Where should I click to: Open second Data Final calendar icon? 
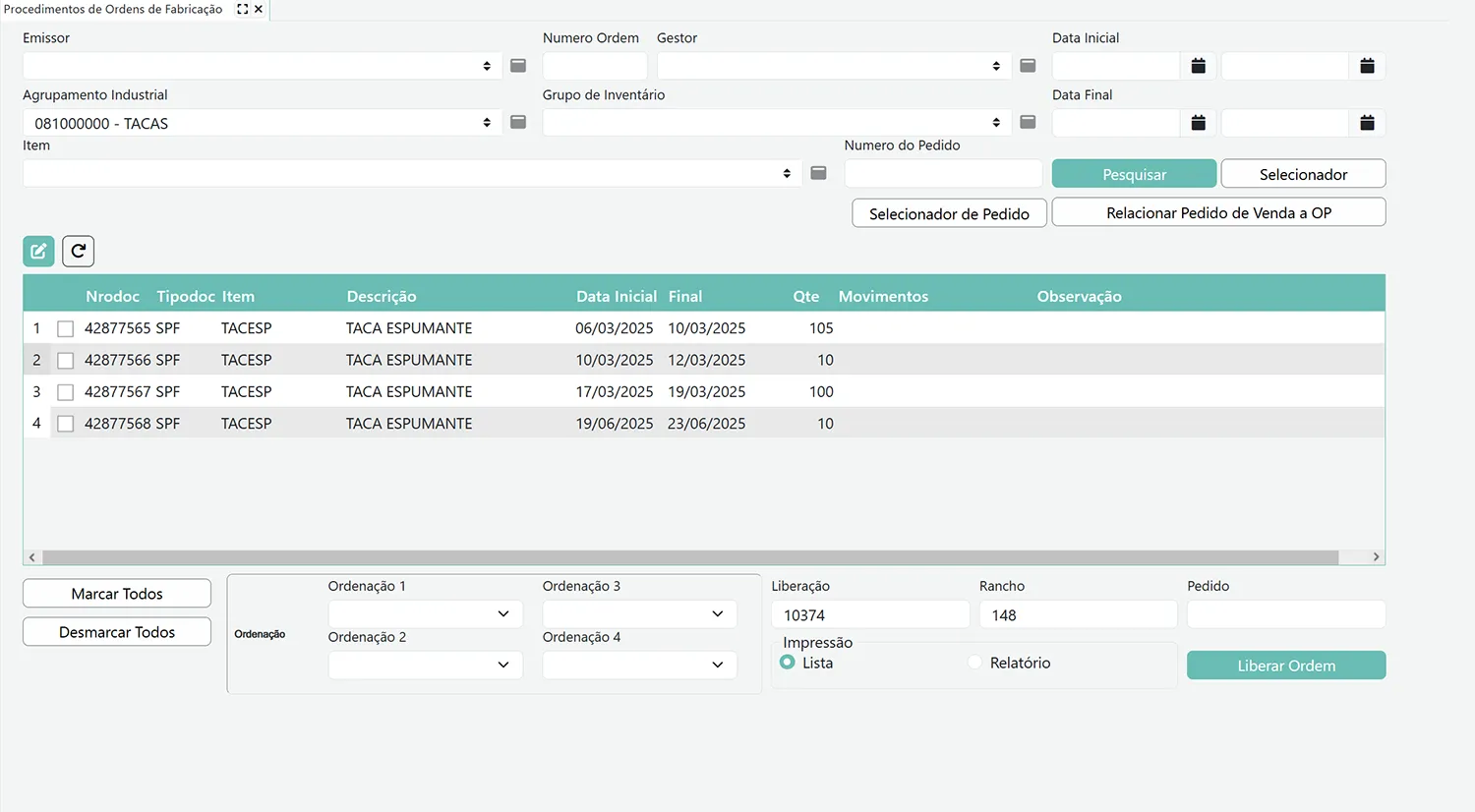[x=1367, y=123]
